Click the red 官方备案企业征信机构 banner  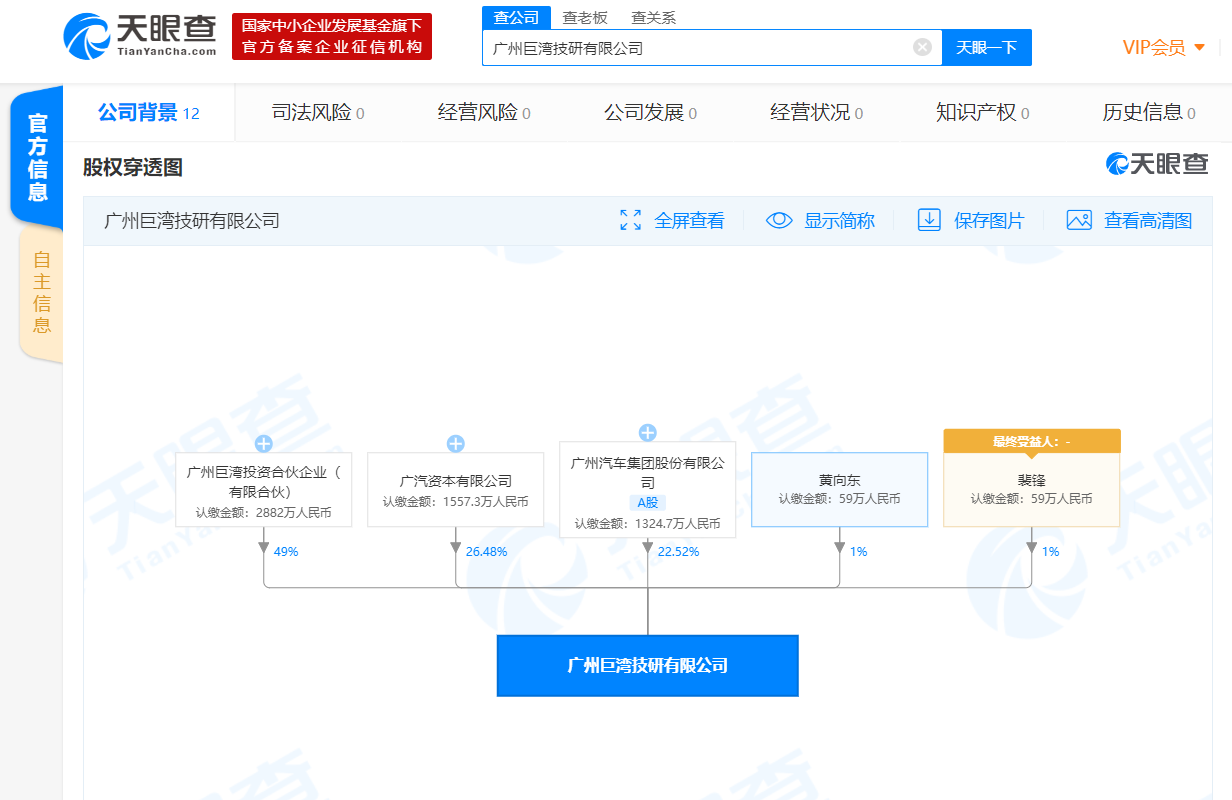(332, 36)
